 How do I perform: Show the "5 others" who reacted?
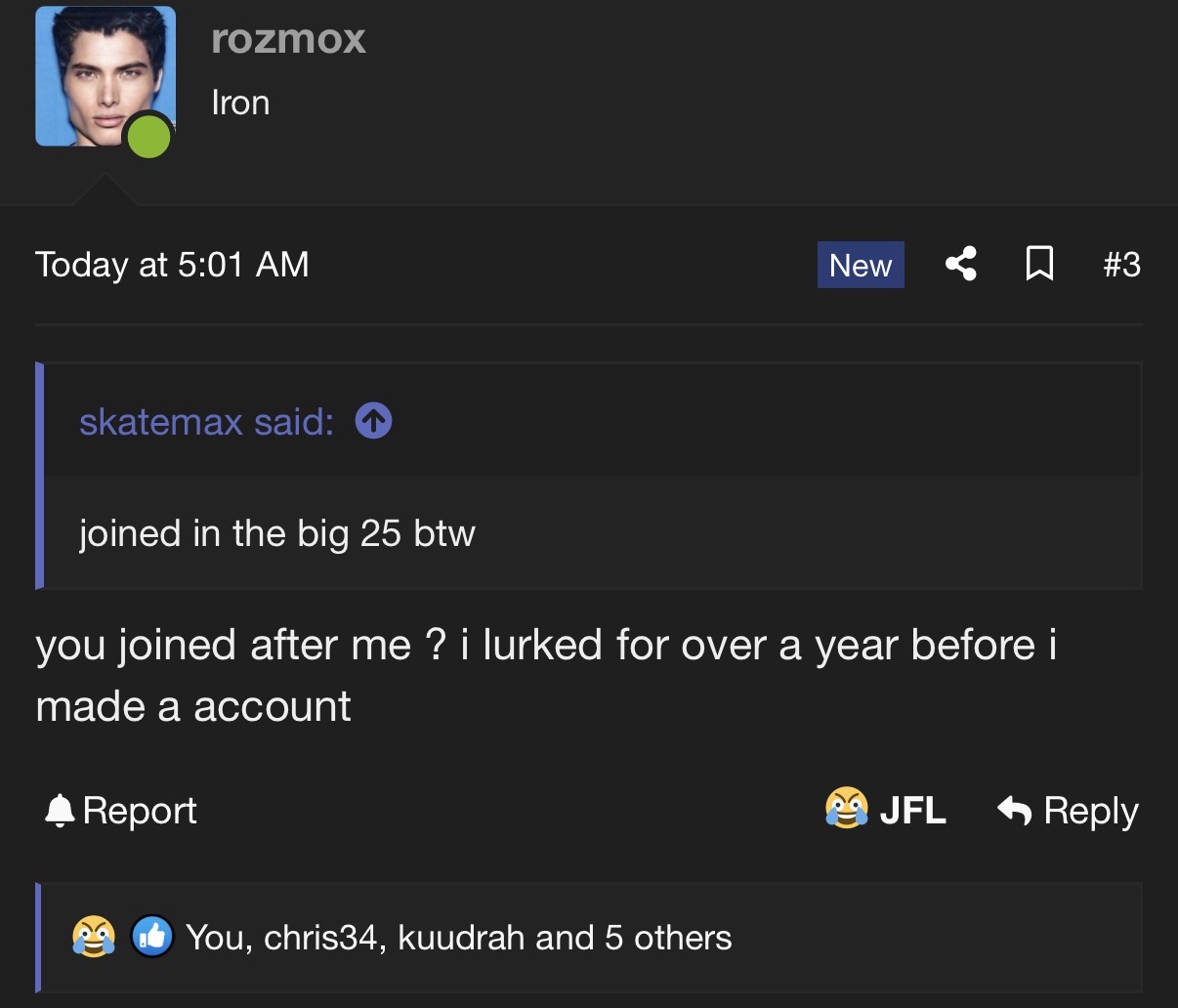pyautogui.click(x=668, y=938)
